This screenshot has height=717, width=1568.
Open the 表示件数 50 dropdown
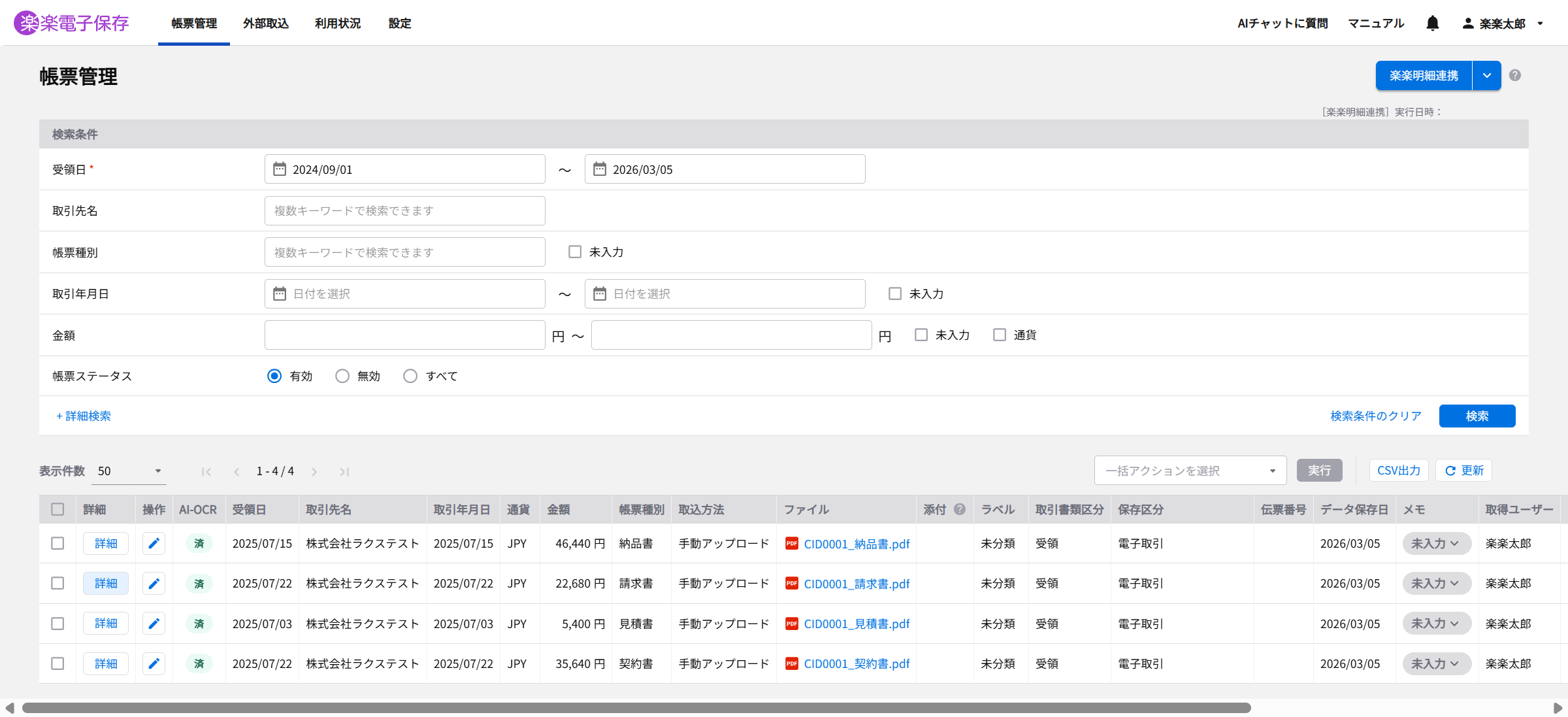coord(129,471)
